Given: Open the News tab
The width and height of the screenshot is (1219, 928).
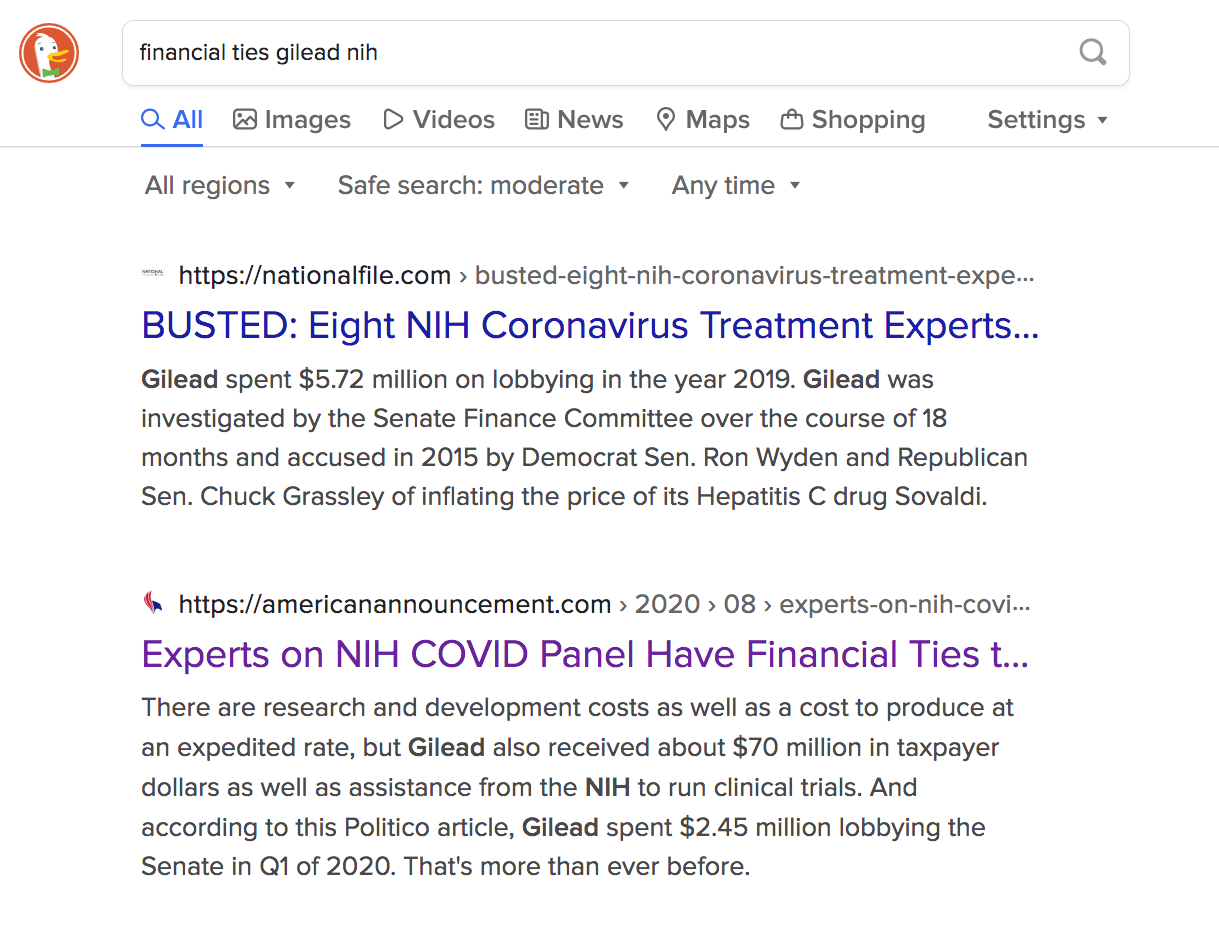Looking at the screenshot, I should pos(574,120).
